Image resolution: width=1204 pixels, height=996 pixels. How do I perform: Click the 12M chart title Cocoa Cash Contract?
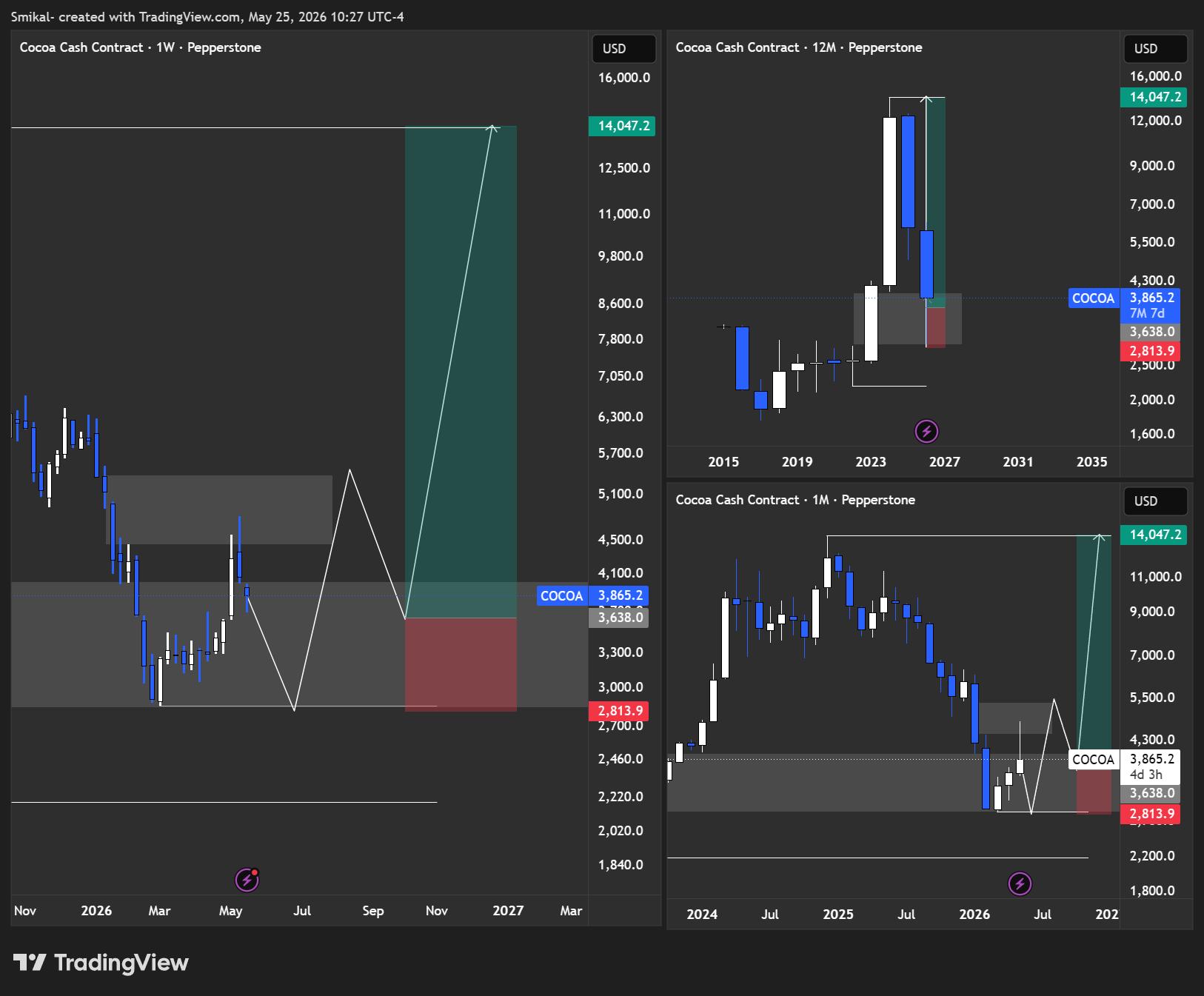pos(799,47)
